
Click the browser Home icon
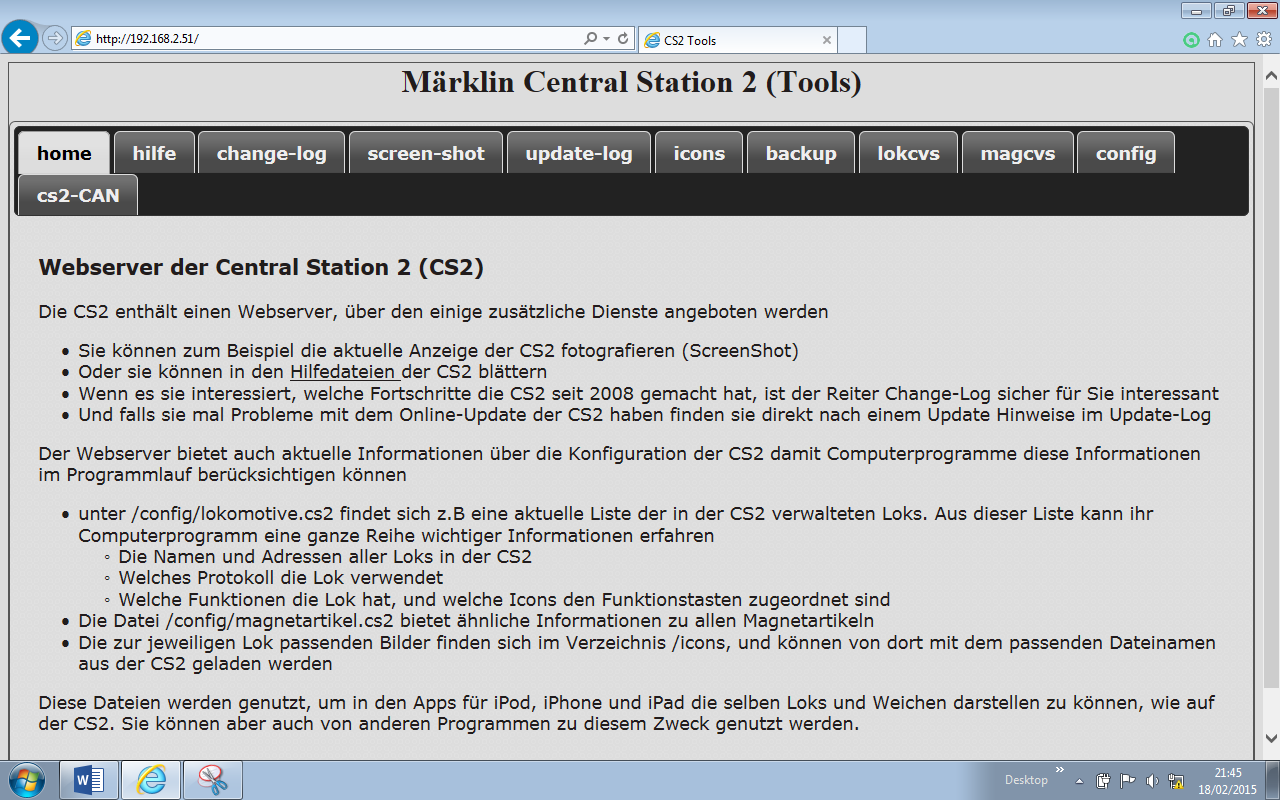click(x=1215, y=40)
